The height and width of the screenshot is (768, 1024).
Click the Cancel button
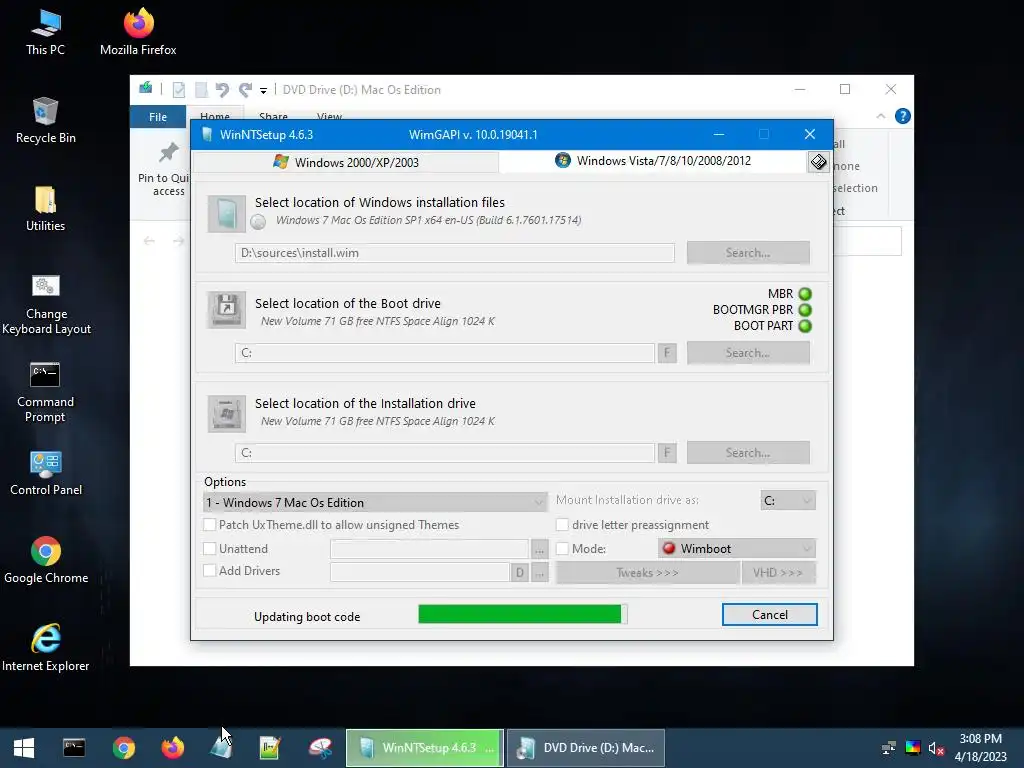tap(769, 615)
